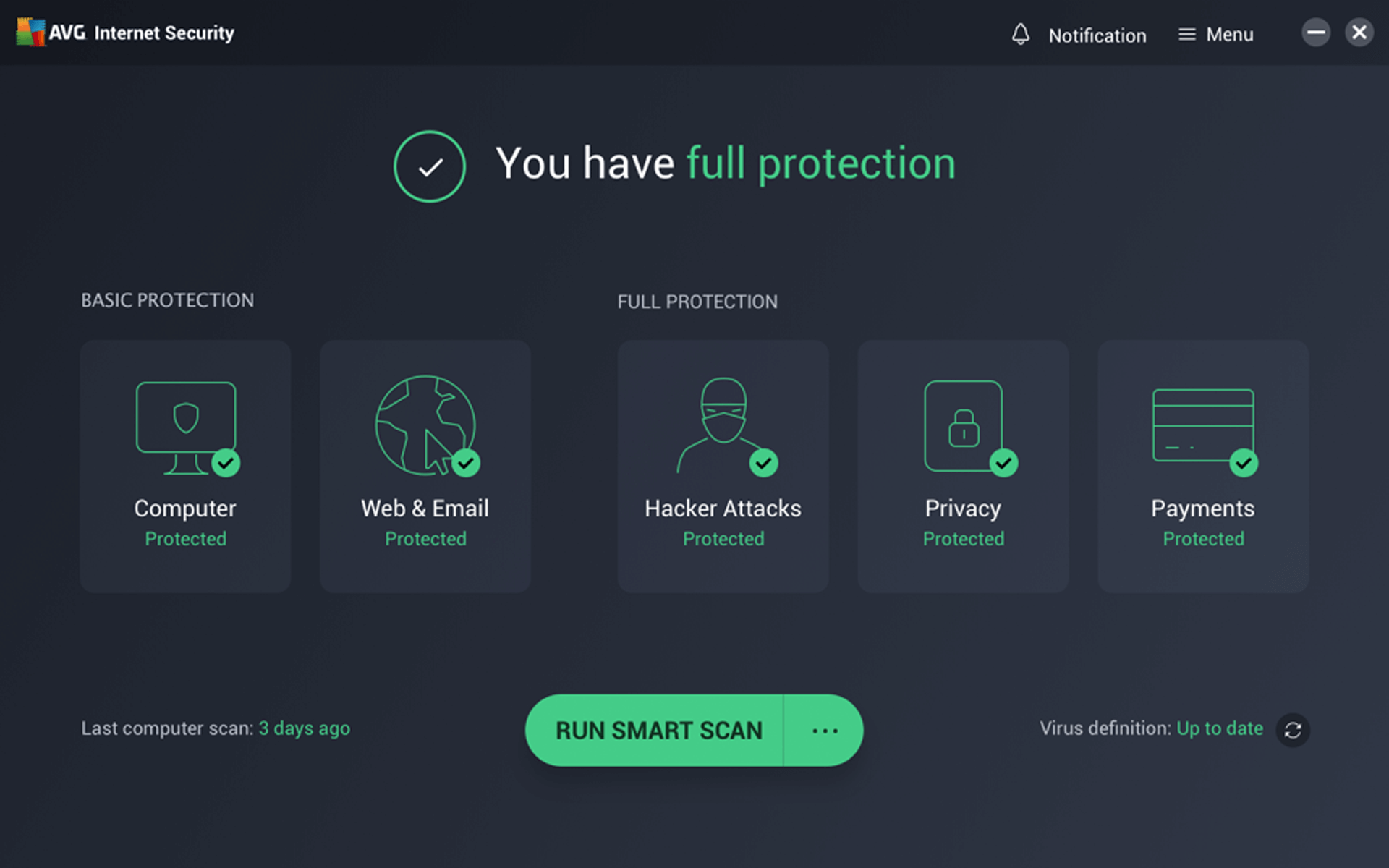The width and height of the screenshot is (1389, 868).
Task: Minimize the AVG window
Action: [1316, 33]
